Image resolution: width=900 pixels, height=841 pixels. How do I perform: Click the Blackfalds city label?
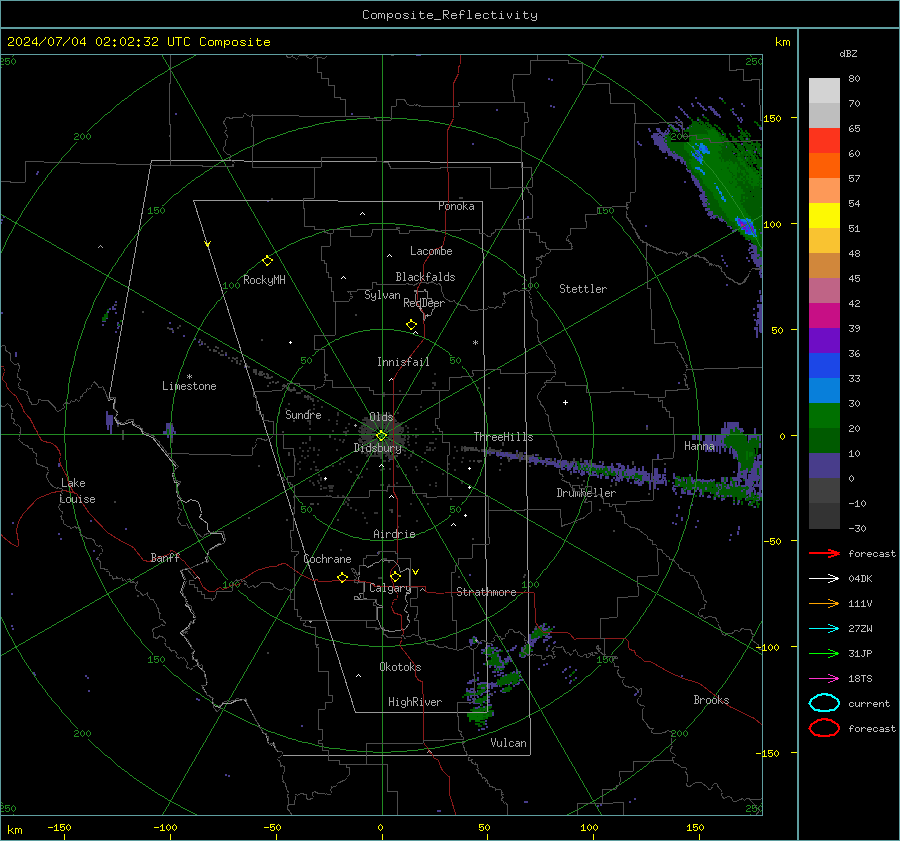425,277
